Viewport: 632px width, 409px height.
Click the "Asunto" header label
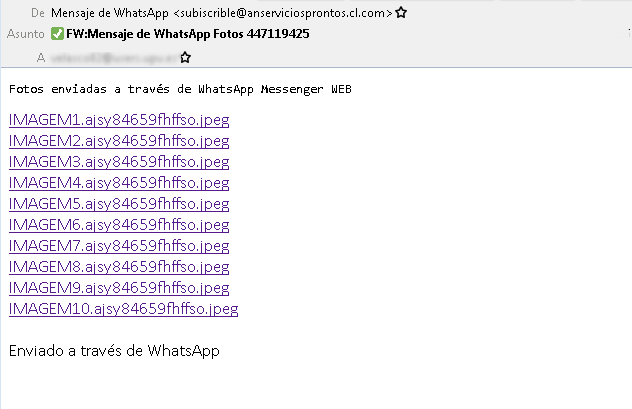(x=27, y=34)
